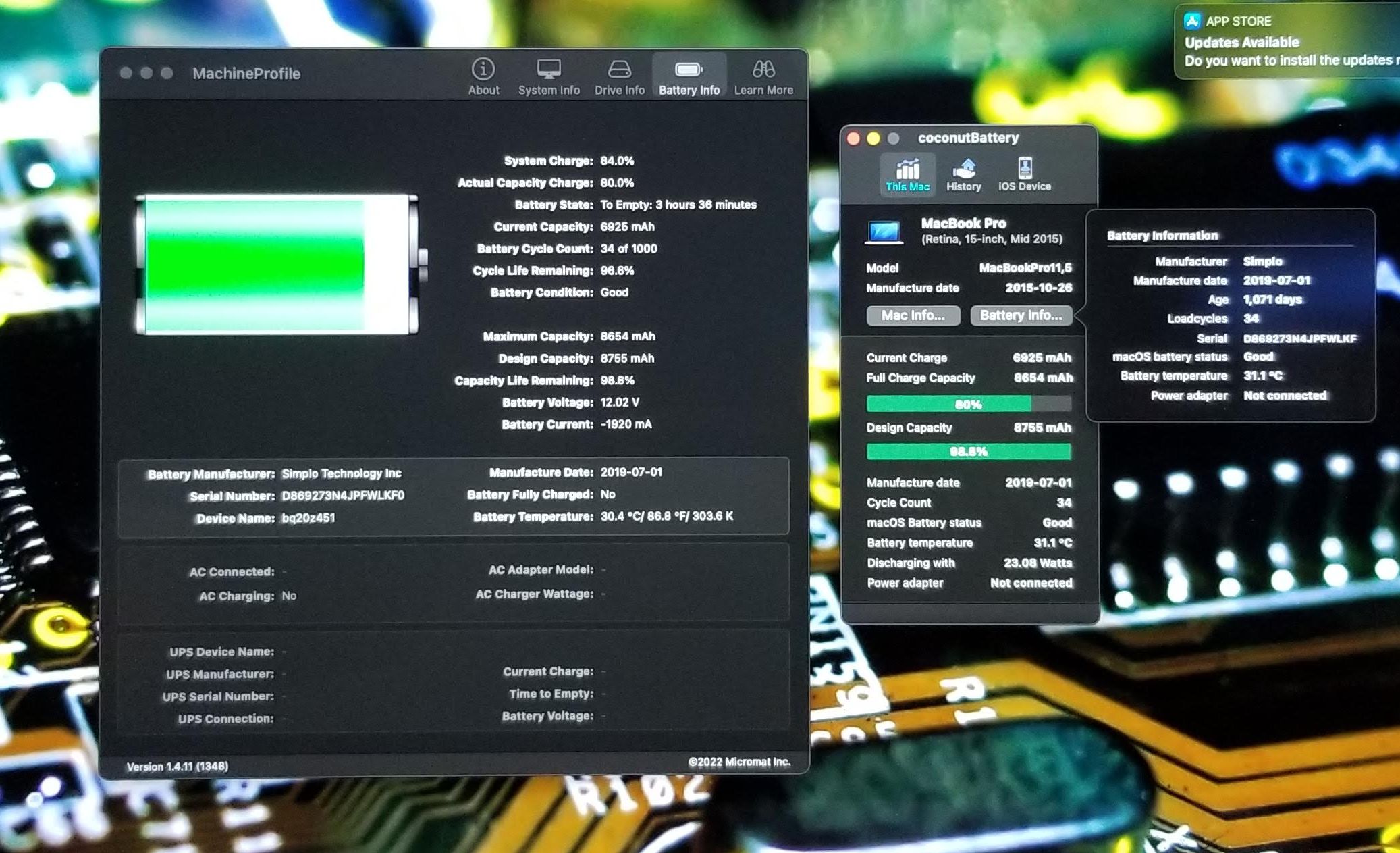This screenshot has width=1400, height=853.
Task: Click "Not connected" in the coconutBattery main window
Action: point(1031,583)
